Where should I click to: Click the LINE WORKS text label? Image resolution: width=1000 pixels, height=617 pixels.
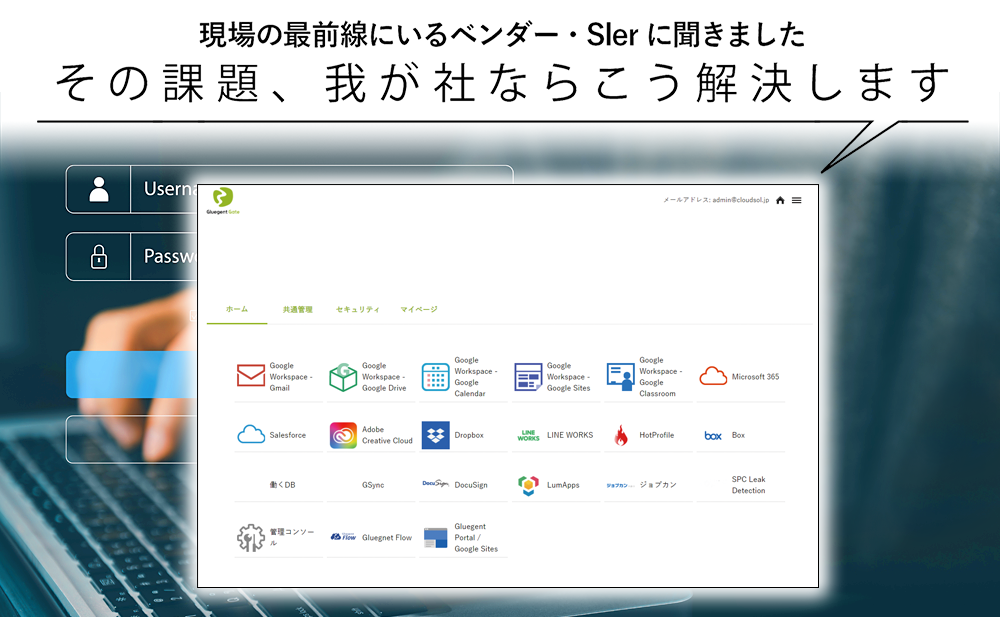point(570,435)
